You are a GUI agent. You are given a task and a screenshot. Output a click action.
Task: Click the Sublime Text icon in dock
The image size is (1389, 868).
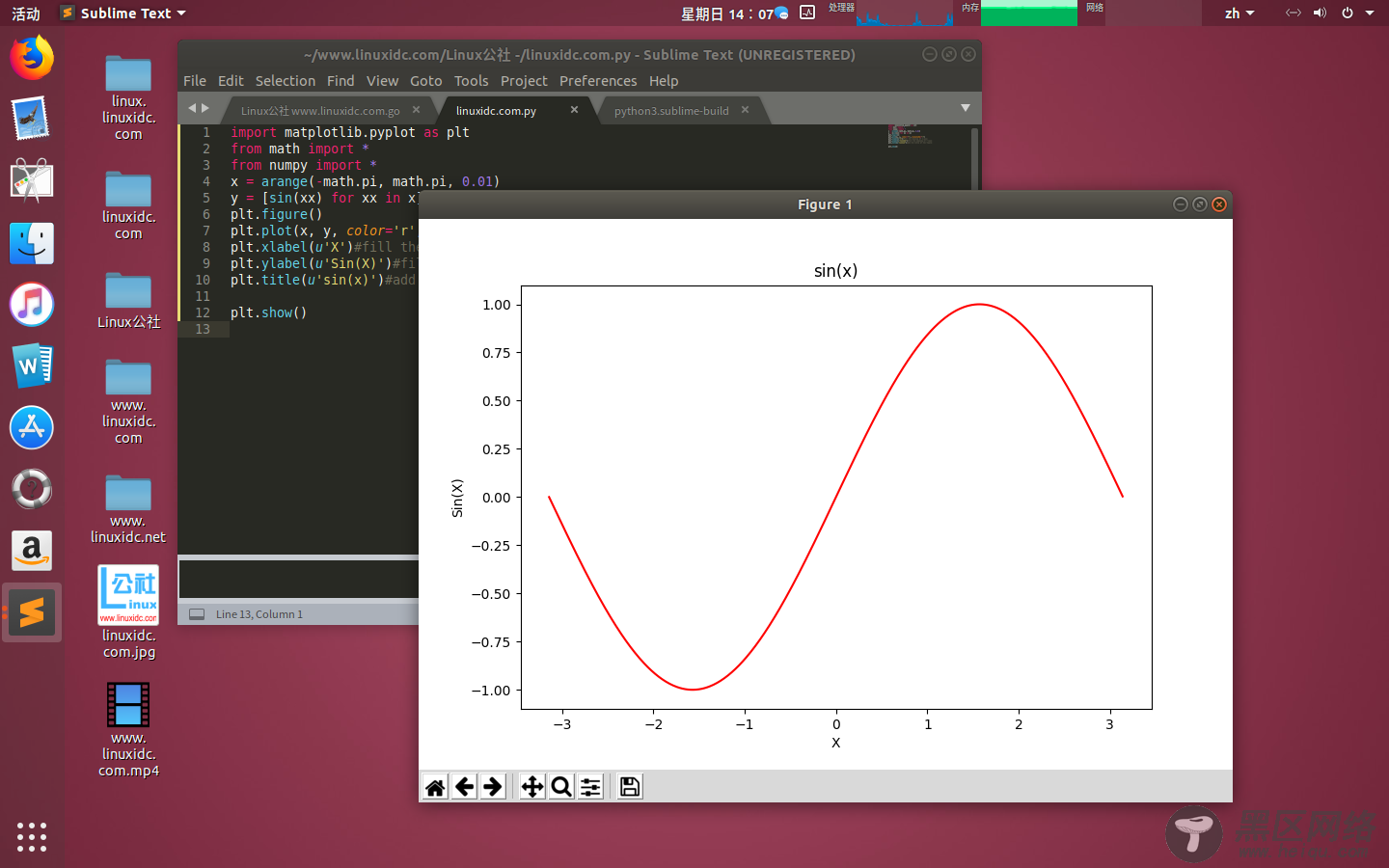32,612
